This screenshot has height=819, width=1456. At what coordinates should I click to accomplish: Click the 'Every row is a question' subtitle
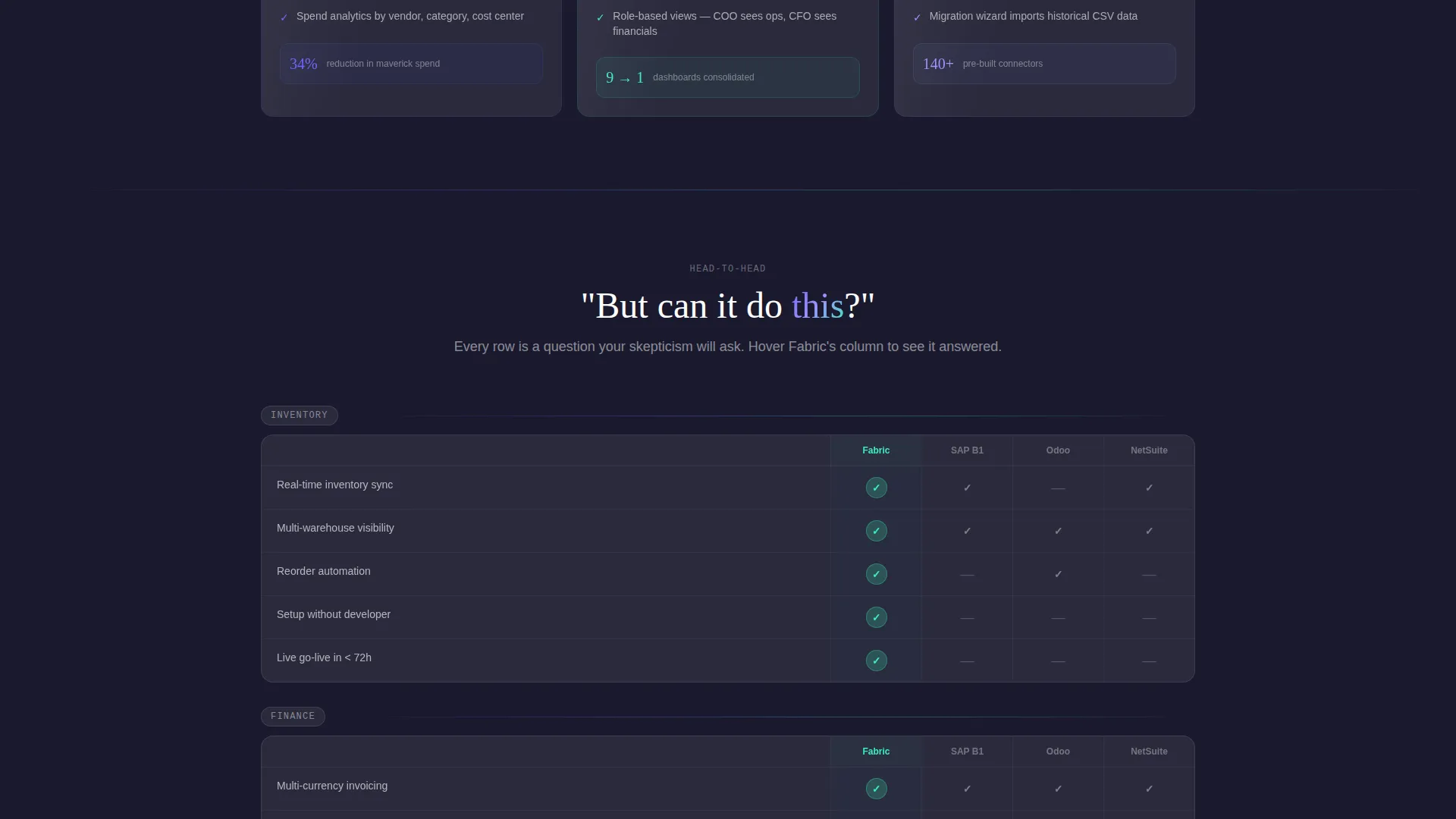click(x=727, y=347)
